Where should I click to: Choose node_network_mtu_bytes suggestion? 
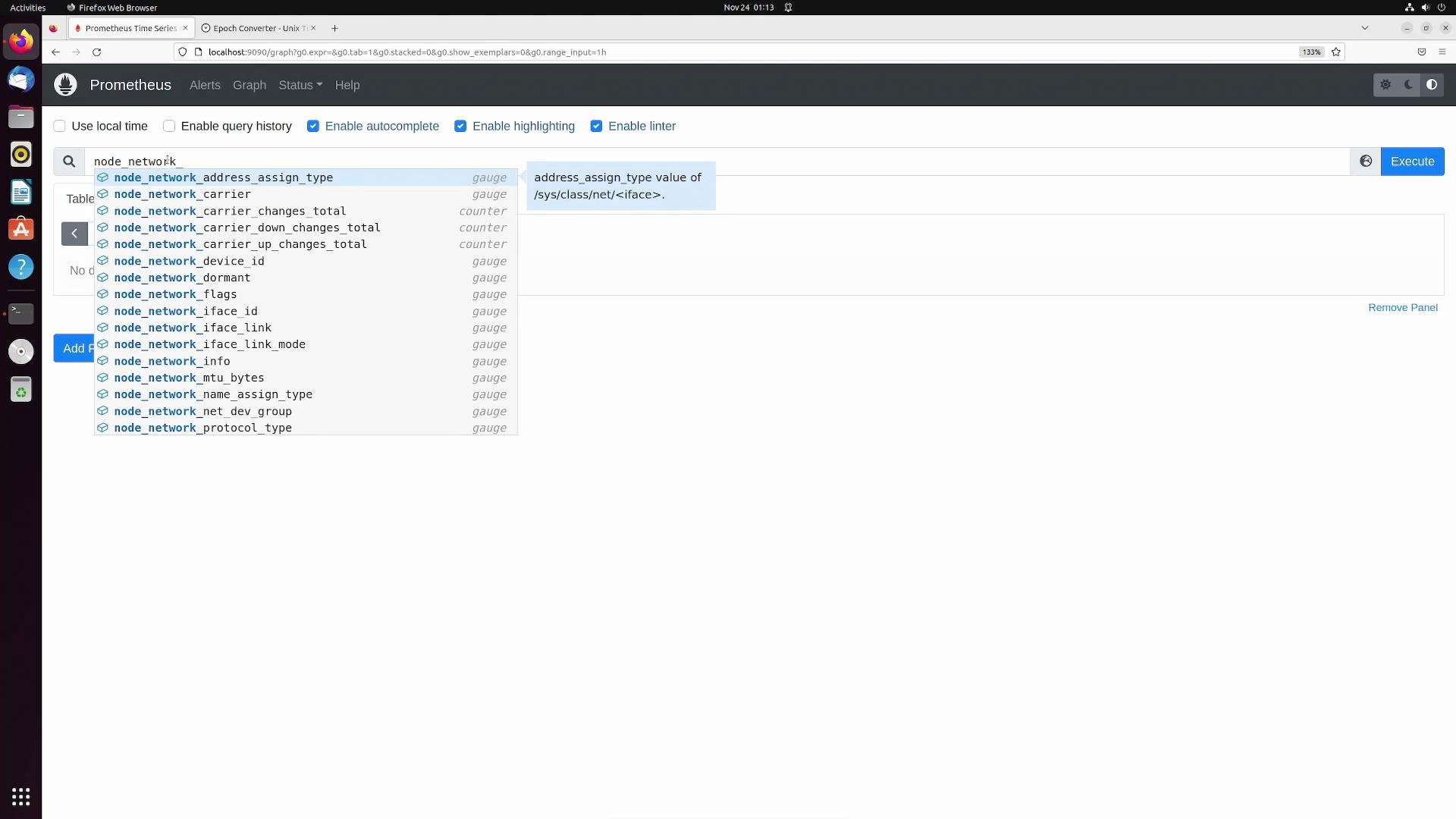coord(306,378)
